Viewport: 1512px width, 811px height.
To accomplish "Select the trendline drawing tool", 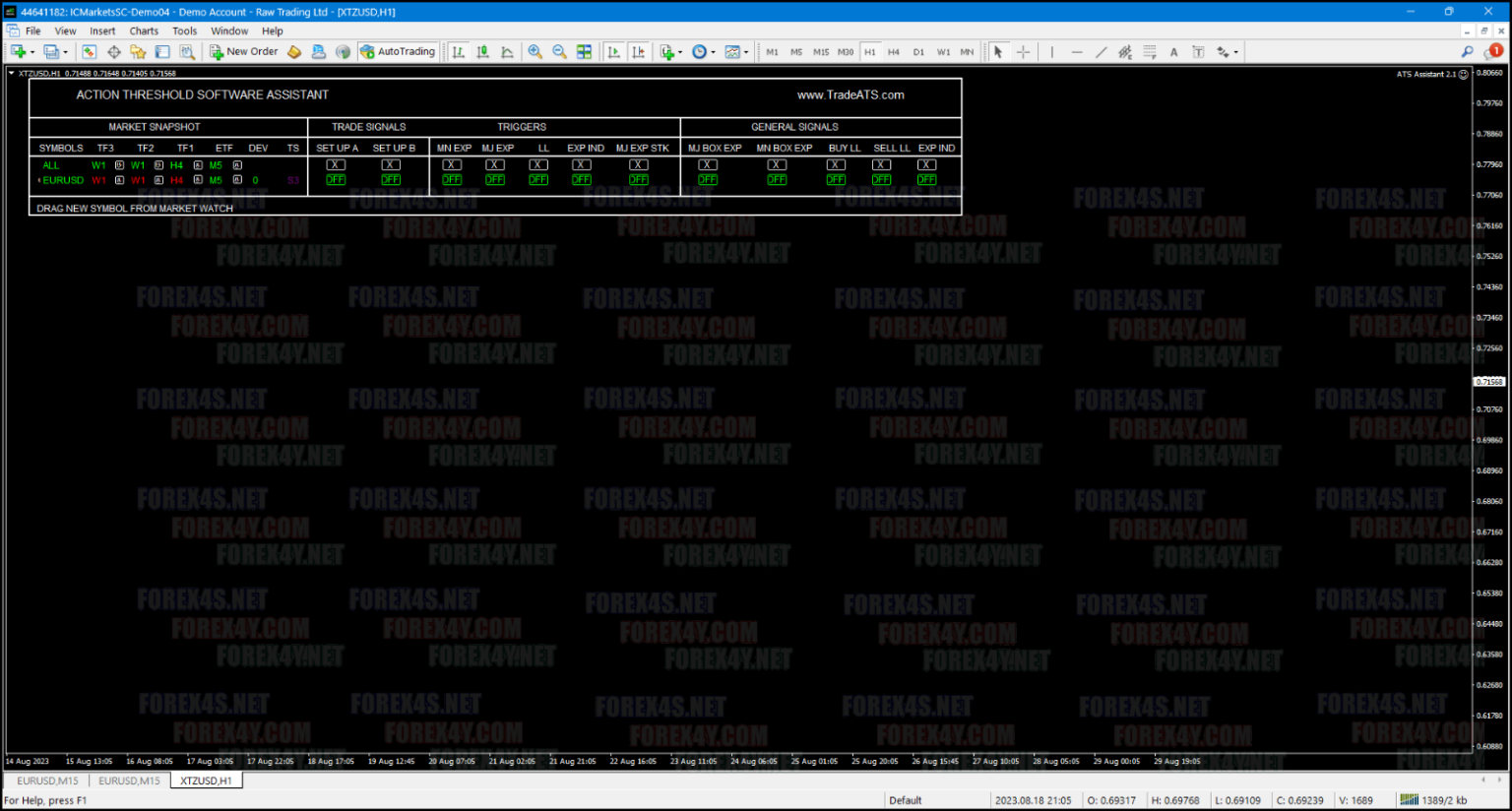I will click(x=1101, y=52).
